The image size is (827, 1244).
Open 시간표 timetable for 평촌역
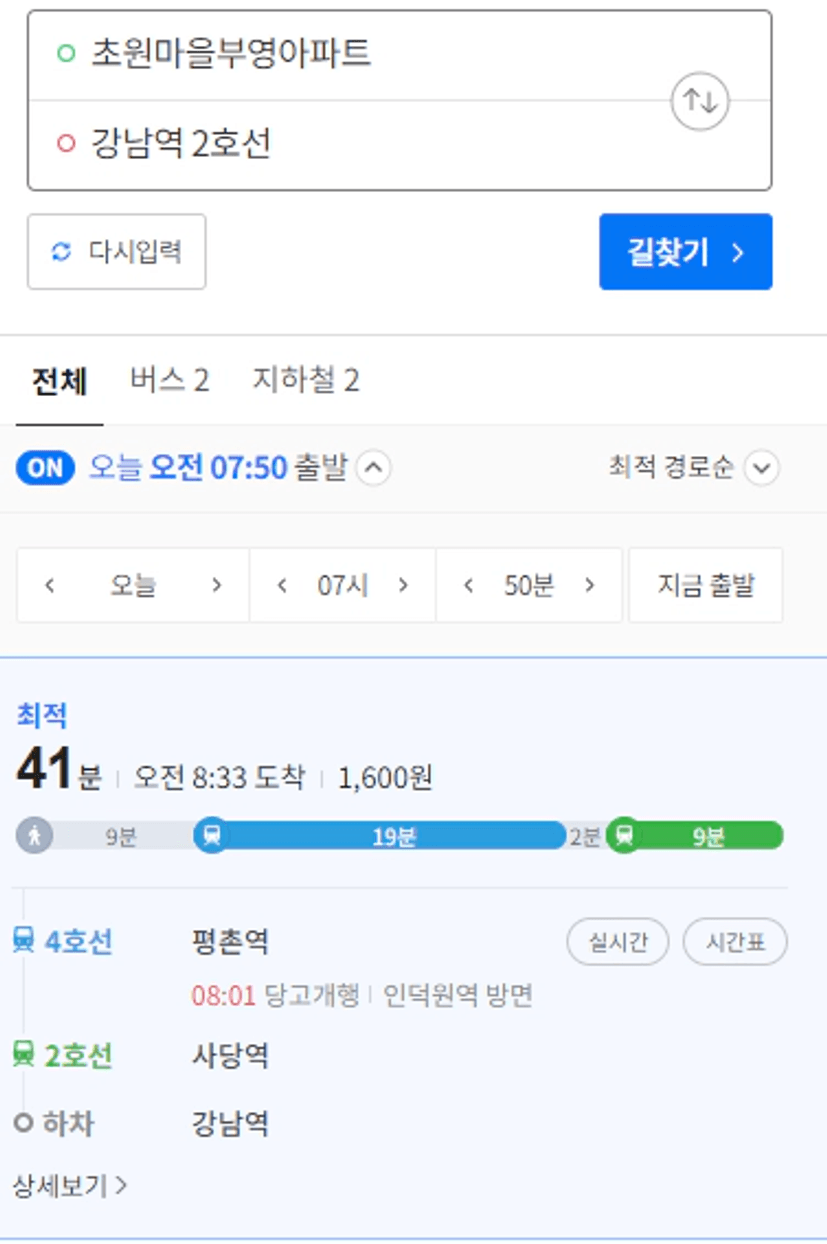(x=735, y=942)
